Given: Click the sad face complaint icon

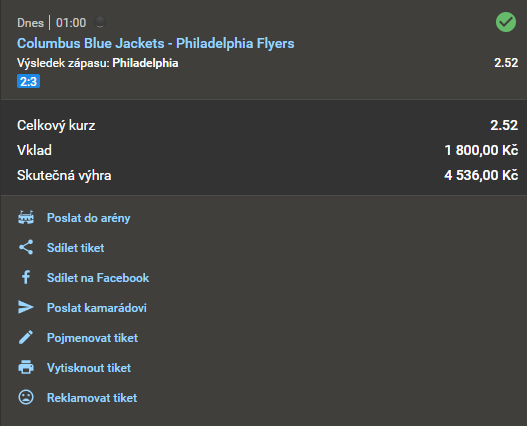Looking at the screenshot, I should click(x=26, y=397).
